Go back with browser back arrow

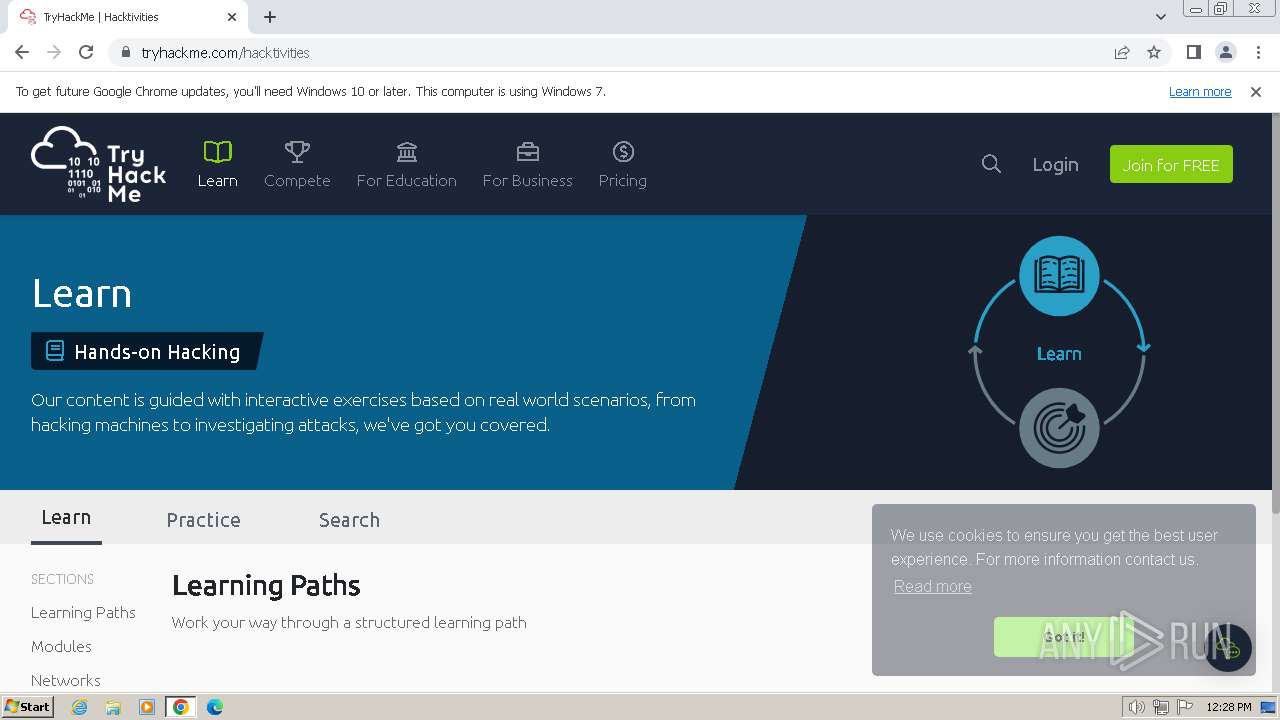(22, 52)
